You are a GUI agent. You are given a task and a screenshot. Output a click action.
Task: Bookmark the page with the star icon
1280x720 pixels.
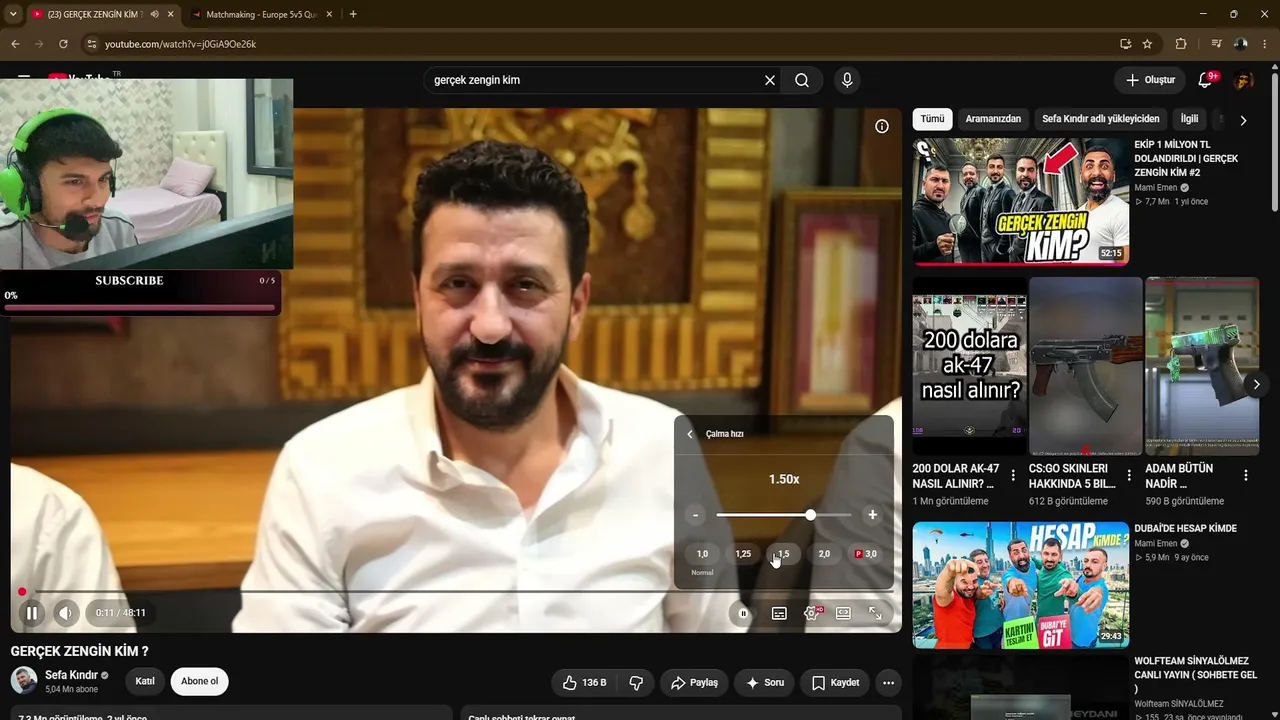click(1147, 44)
